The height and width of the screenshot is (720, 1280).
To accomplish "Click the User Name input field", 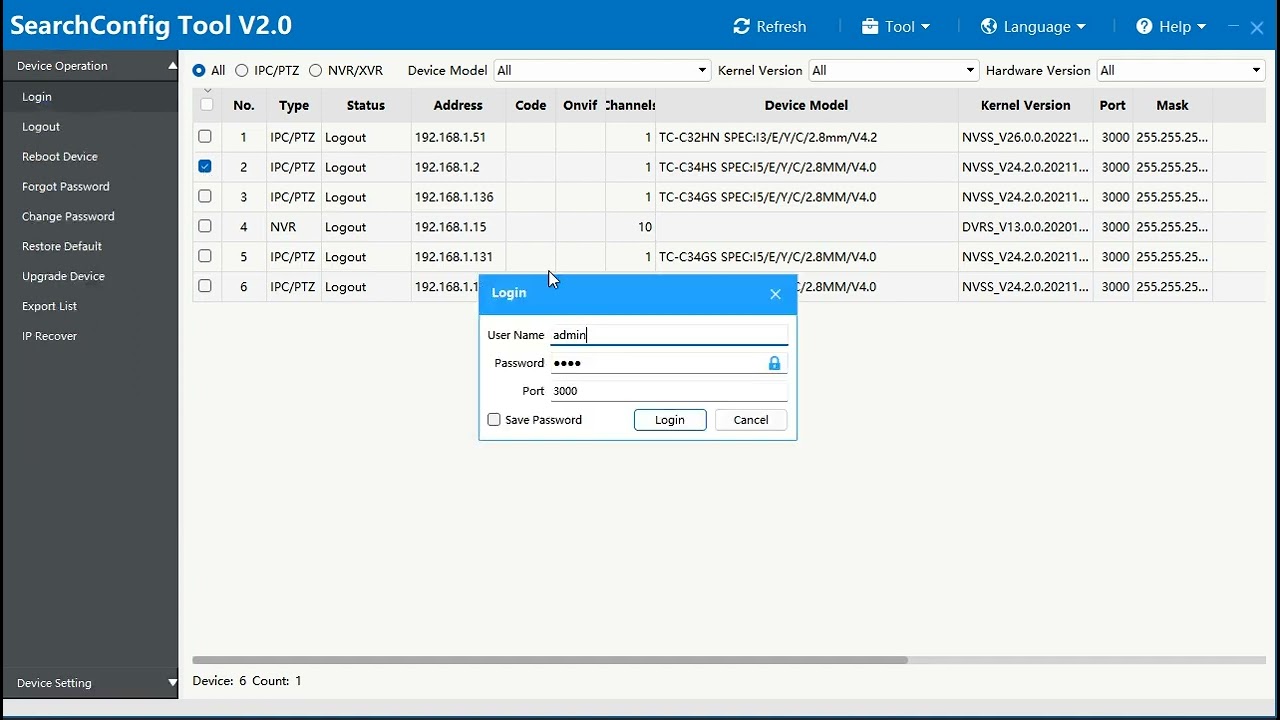I will [669, 335].
